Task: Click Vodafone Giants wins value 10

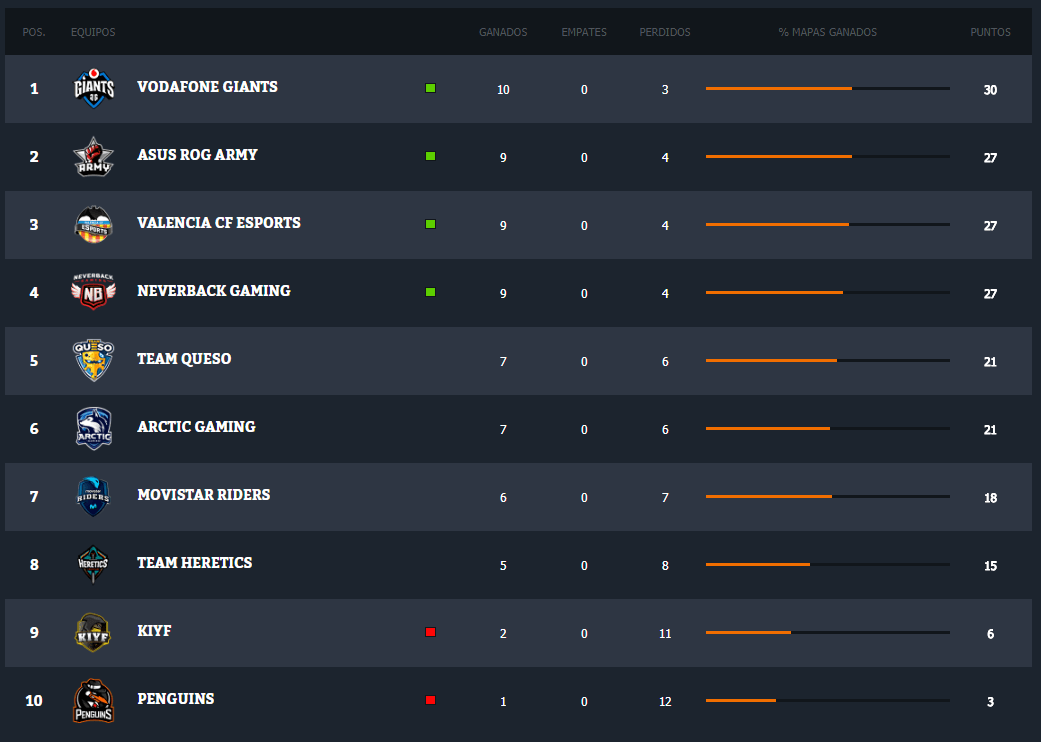Action: click(503, 90)
